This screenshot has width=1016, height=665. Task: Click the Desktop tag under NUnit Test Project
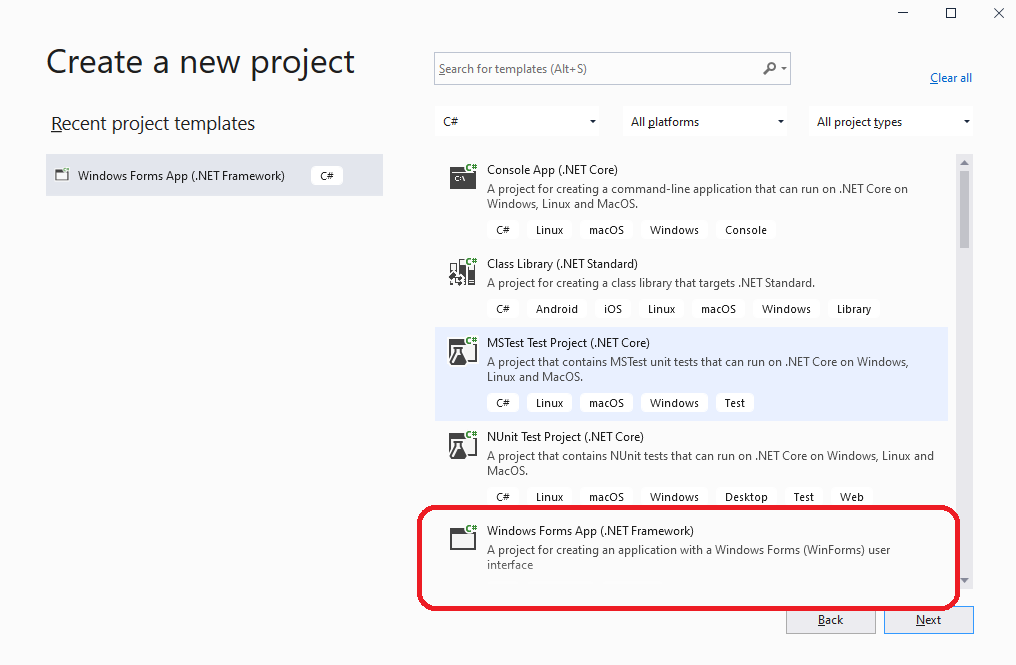(x=746, y=497)
